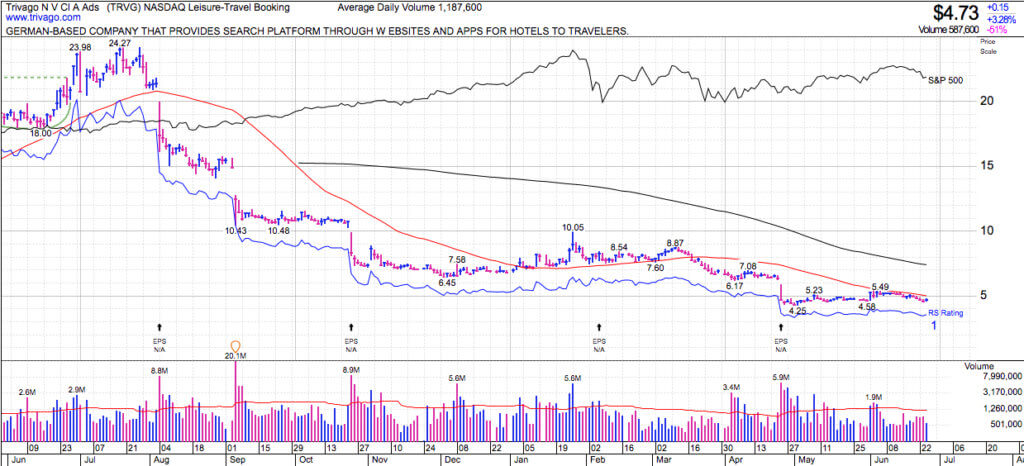Click the Trivago N V Cl A Ads title
Viewport: 1024px width, 466px height.
[x=52, y=7]
